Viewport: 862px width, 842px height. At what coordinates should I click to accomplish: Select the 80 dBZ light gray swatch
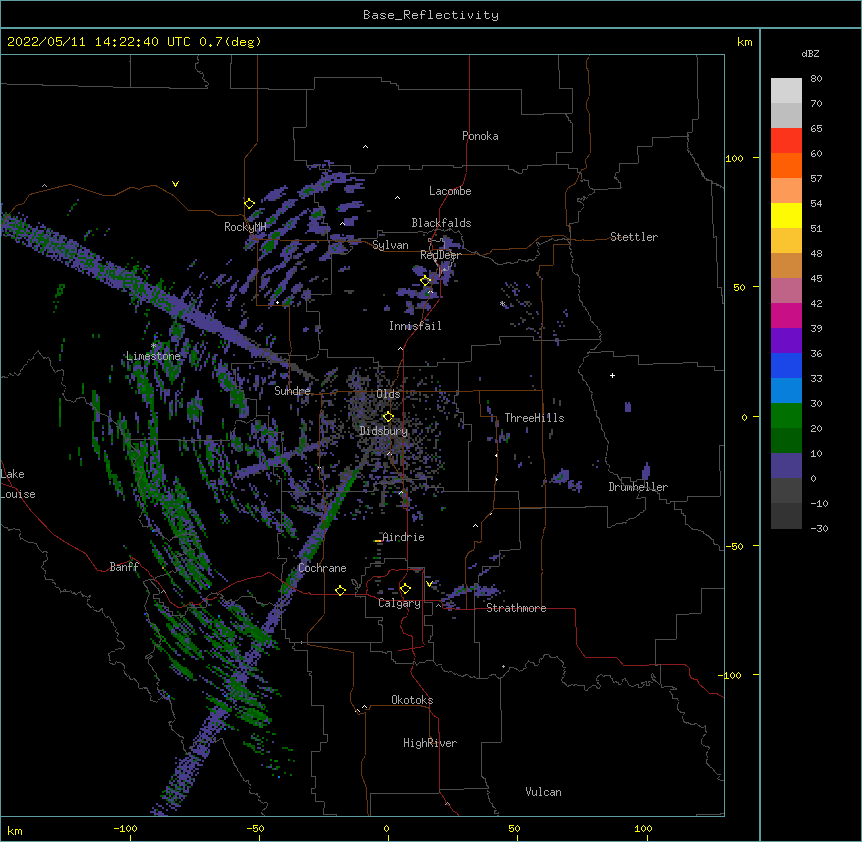pos(786,90)
